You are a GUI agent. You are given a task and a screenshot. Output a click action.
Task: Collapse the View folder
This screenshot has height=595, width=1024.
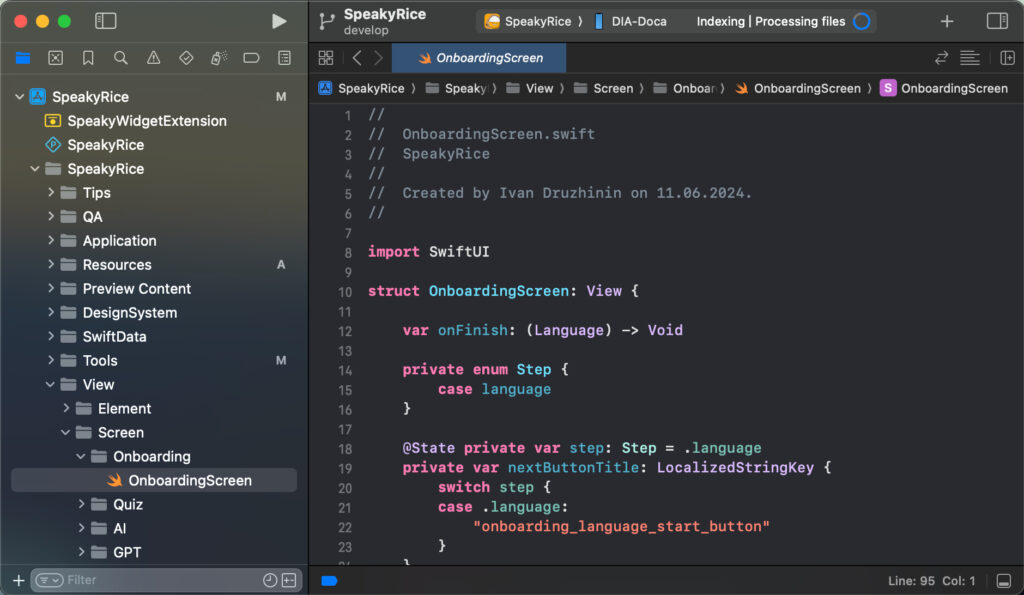pos(50,384)
